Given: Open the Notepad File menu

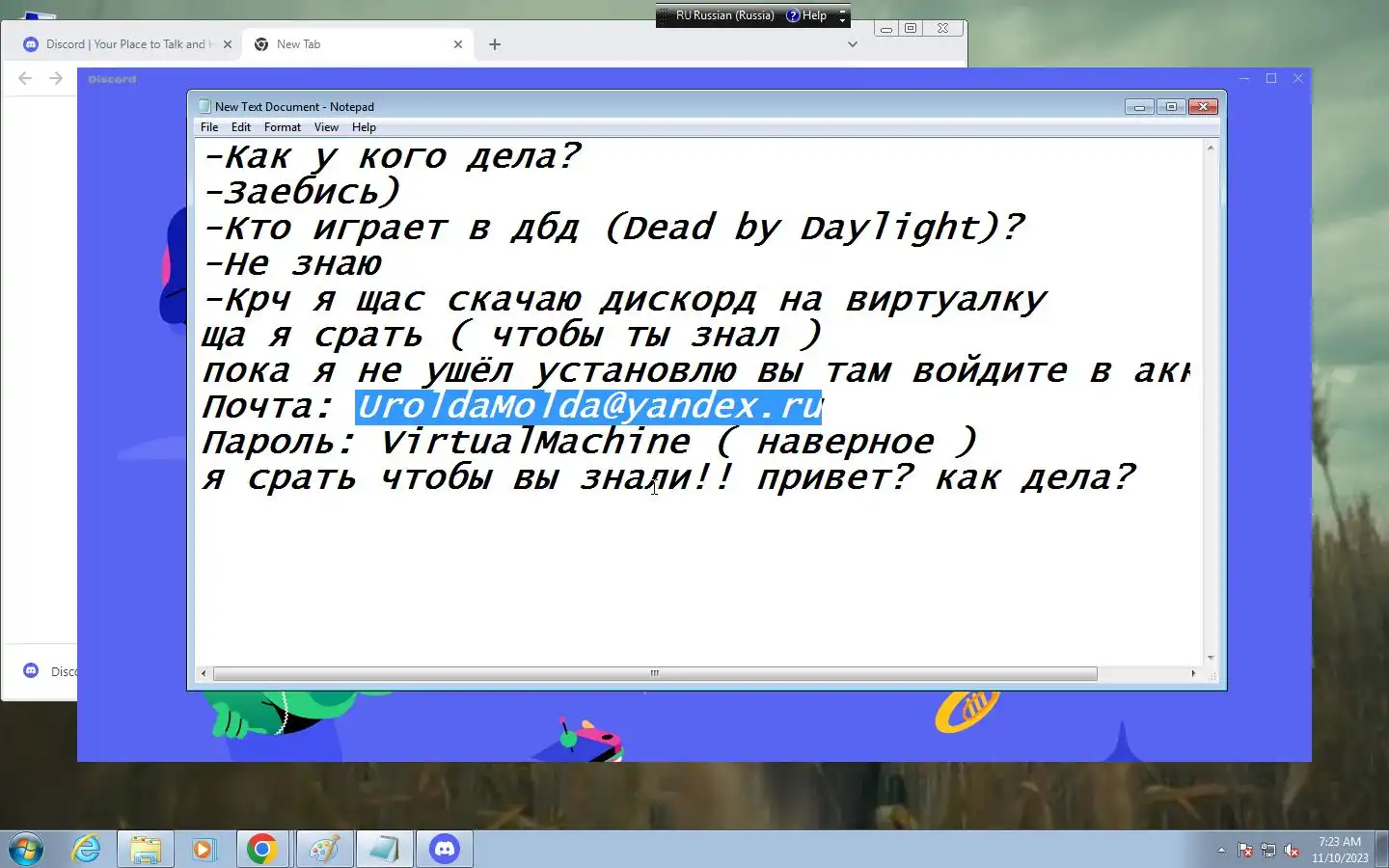Looking at the screenshot, I should coord(209,127).
